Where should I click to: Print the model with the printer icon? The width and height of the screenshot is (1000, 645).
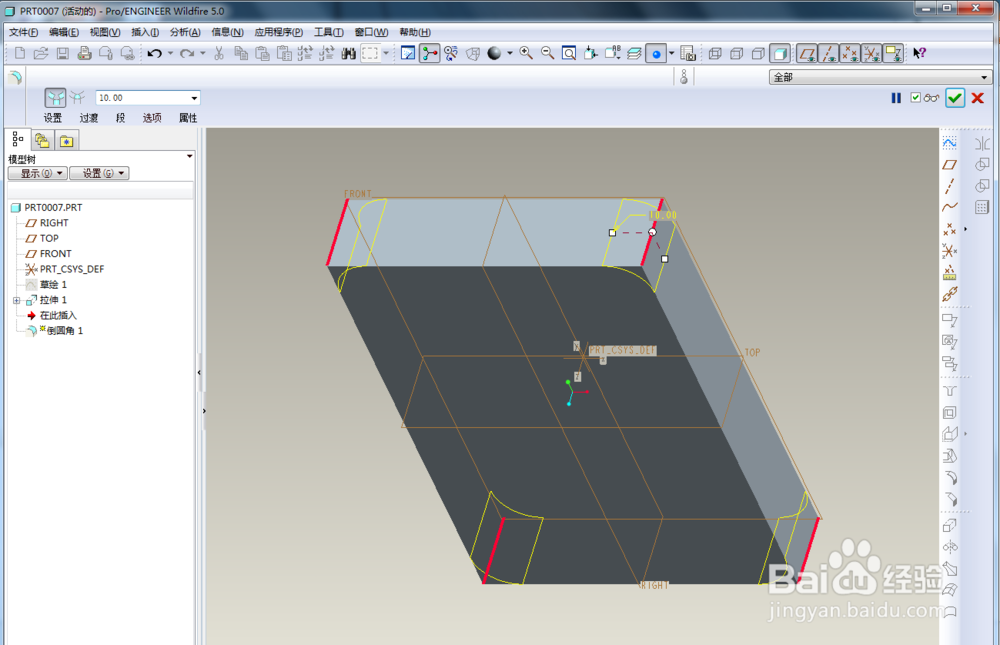point(84,54)
